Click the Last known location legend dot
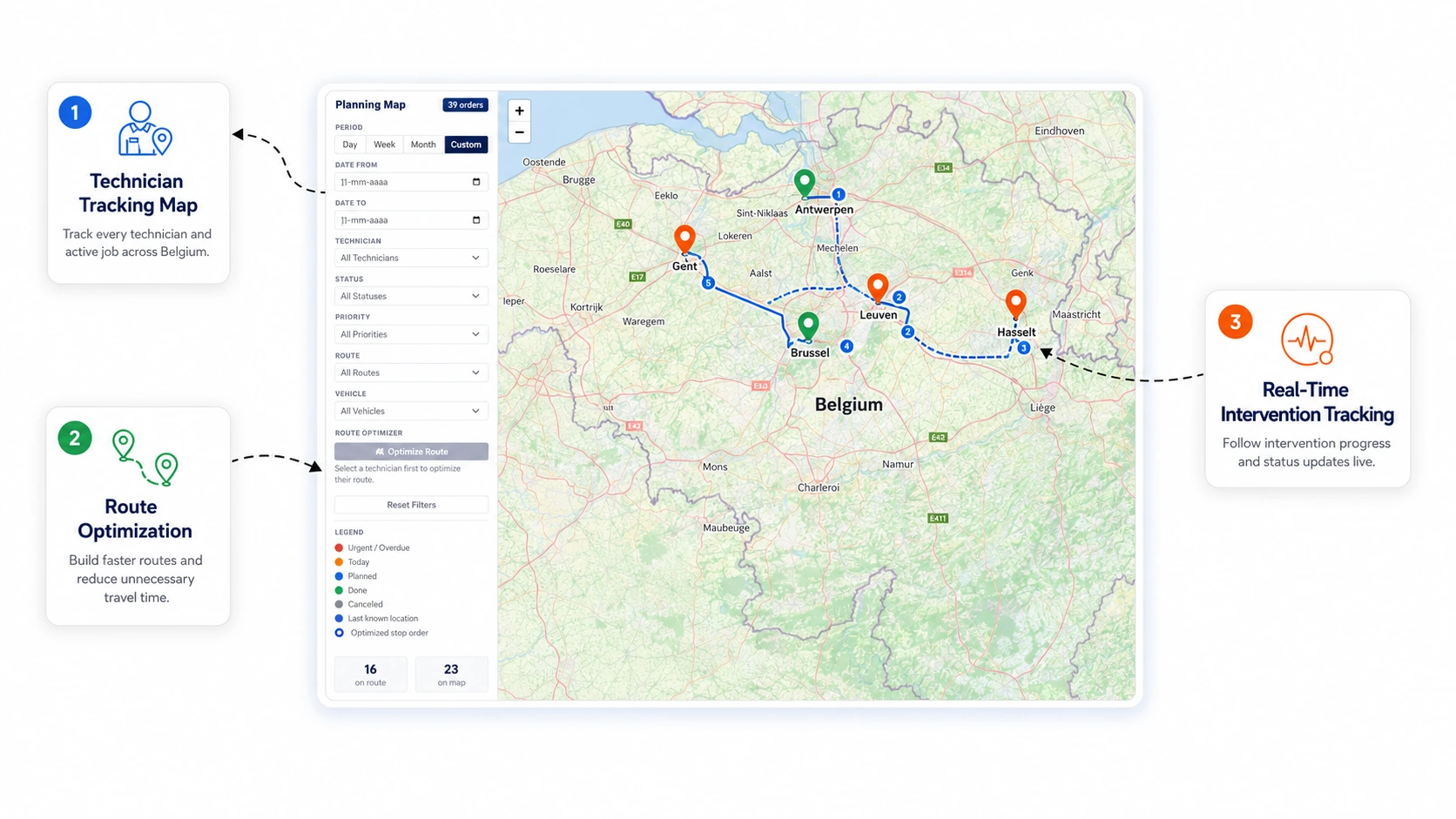This screenshot has height=819, width=1456. [x=340, y=619]
